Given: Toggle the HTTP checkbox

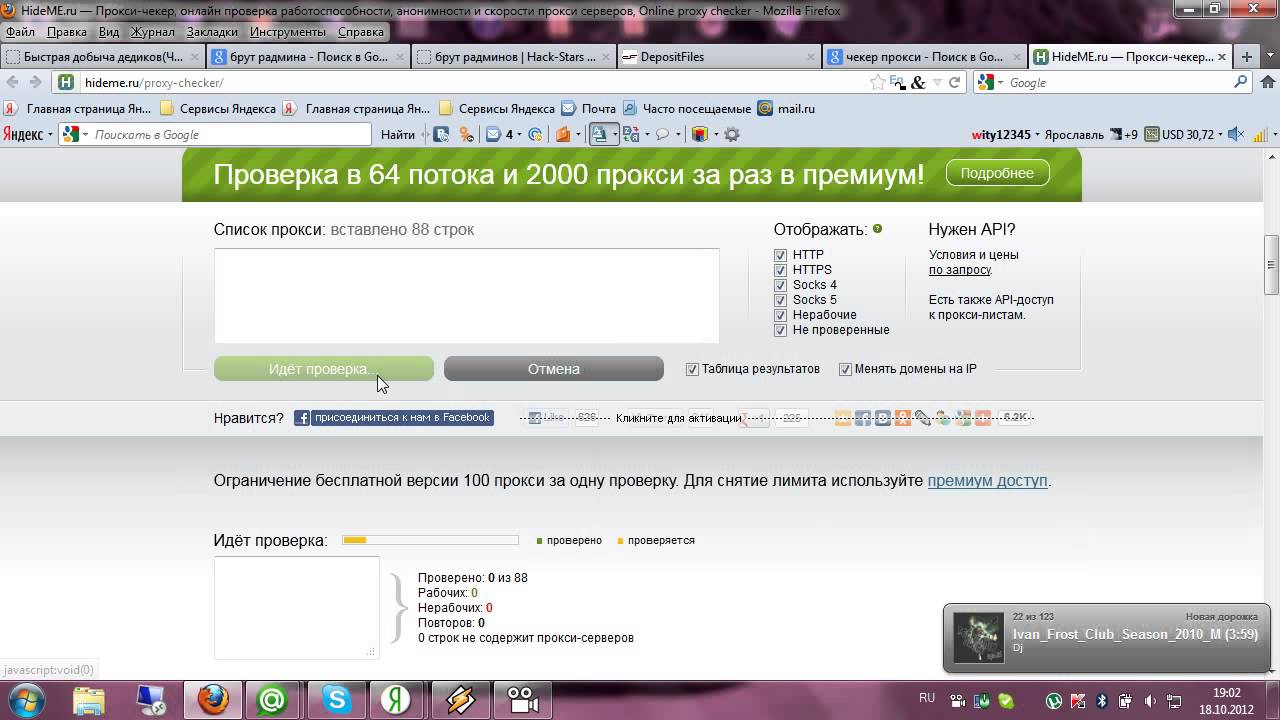Looking at the screenshot, I should point(780,255).
